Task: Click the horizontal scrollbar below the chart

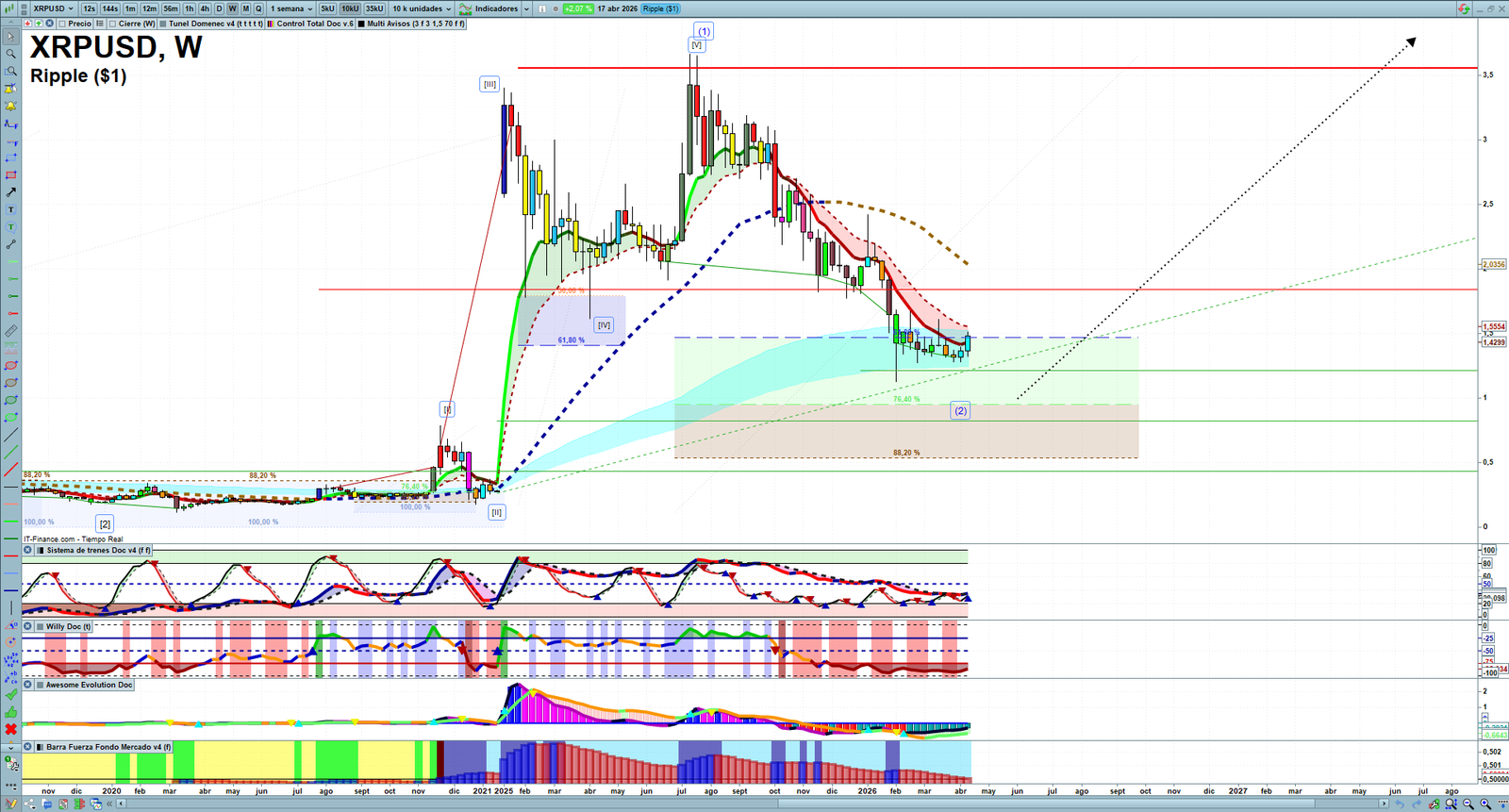Action: click(x=751, y=804)
